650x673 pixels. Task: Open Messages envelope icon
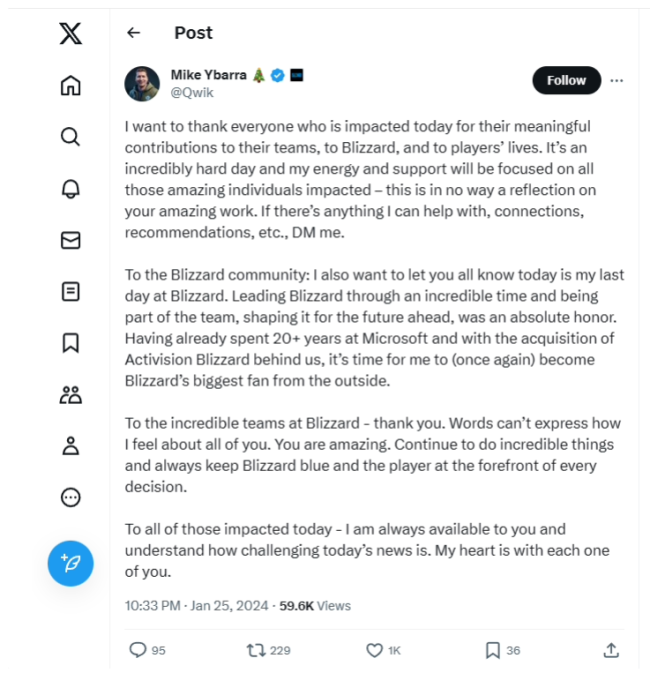70,240
